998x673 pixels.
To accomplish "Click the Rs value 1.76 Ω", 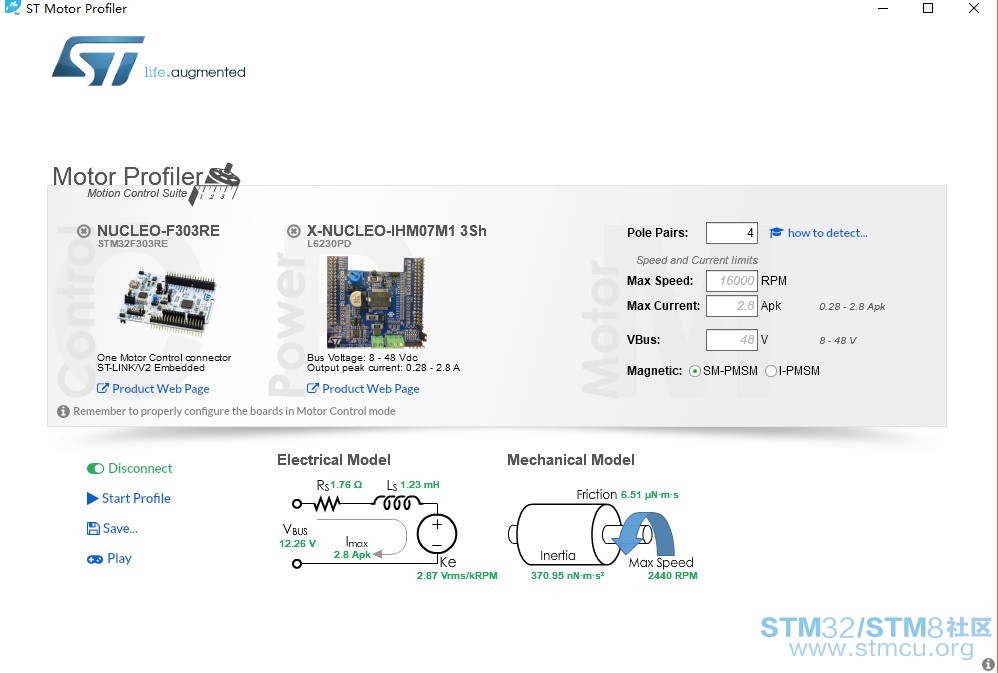I will tap(346, 485).
